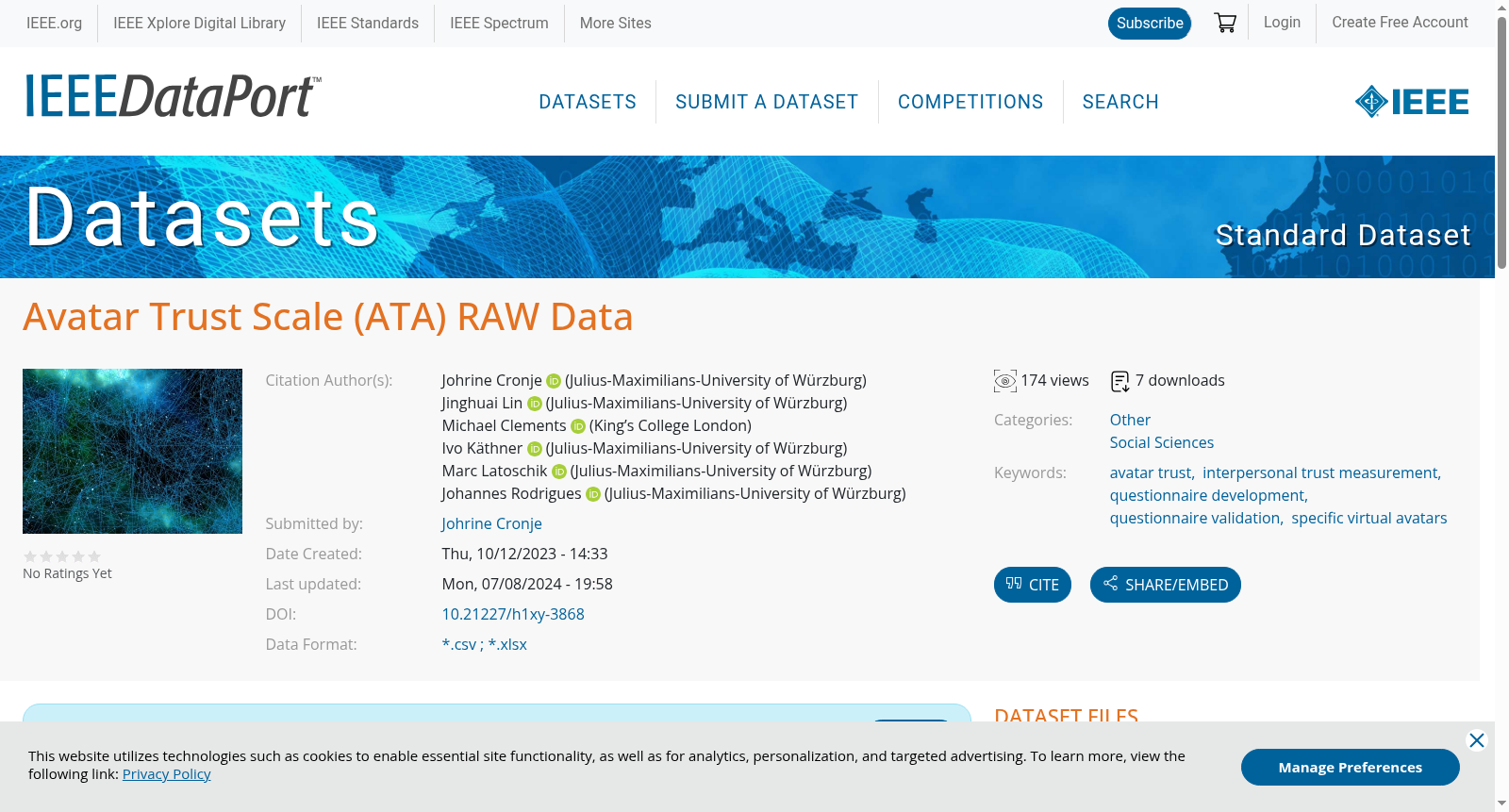Open IEEE Xplore Digital Library link
The width and height of the screenshot is (1509, 812).
(x=199, y=23)
